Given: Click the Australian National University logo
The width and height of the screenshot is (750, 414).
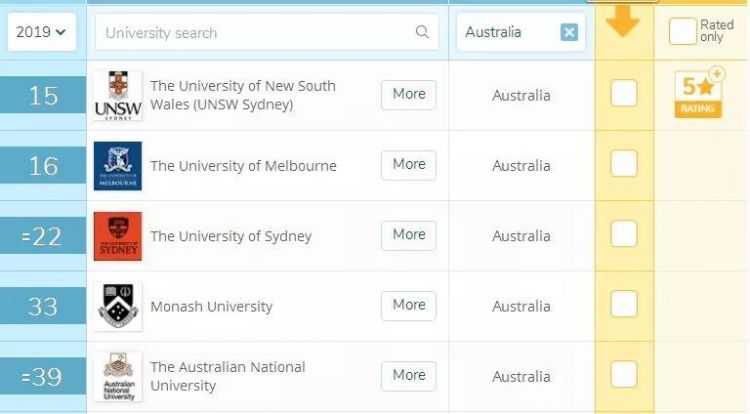Looking at the screenshot, I should pos(118,376).
